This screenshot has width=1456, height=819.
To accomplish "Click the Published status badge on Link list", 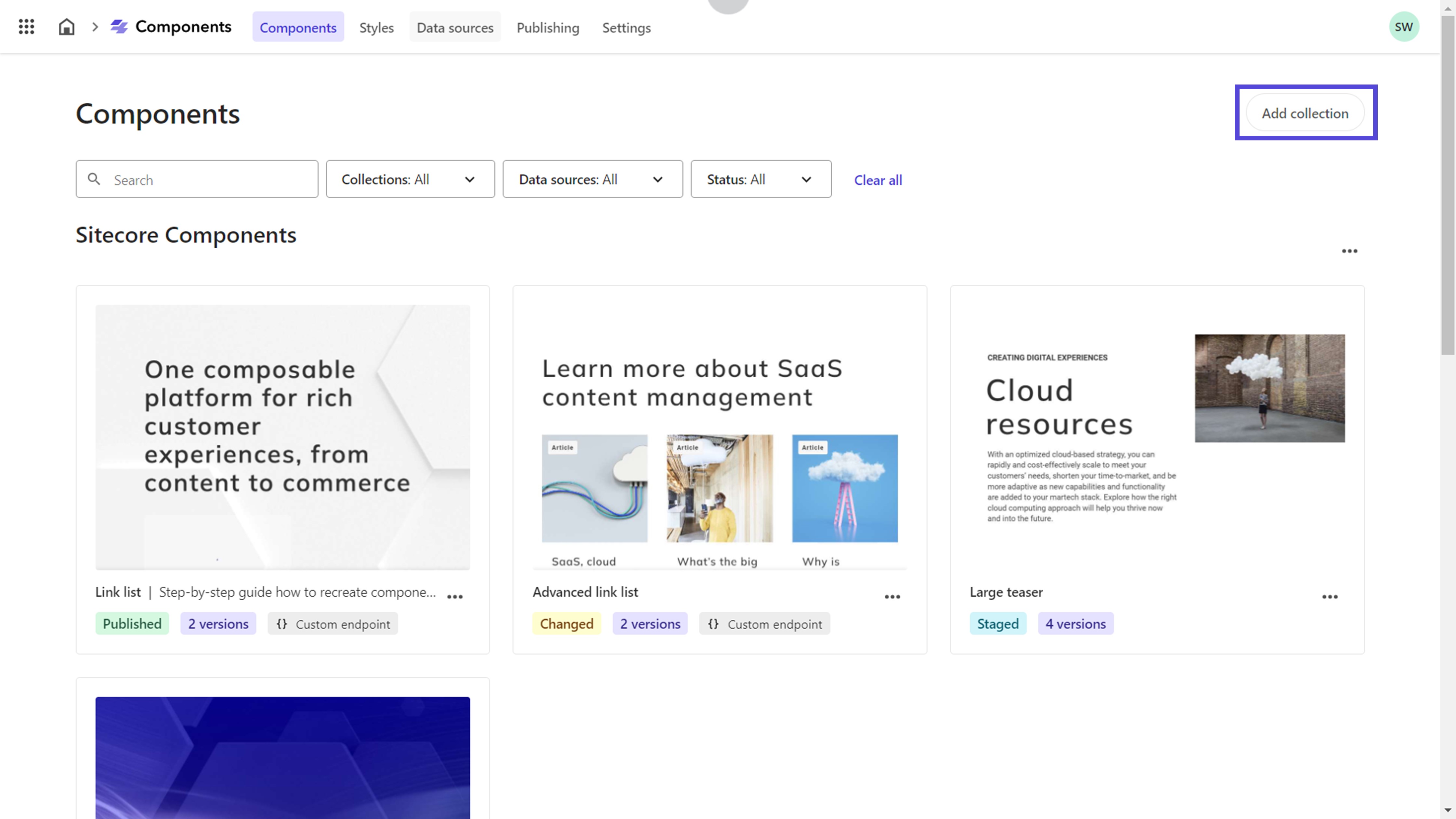I will click(132, 623).
